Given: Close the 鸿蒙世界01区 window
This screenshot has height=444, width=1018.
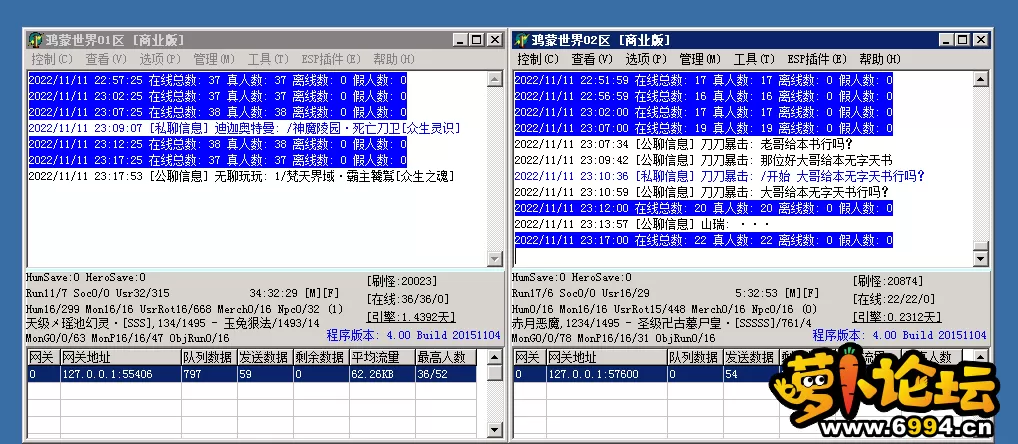Looking at the screenshot, I should click(495, 40).
